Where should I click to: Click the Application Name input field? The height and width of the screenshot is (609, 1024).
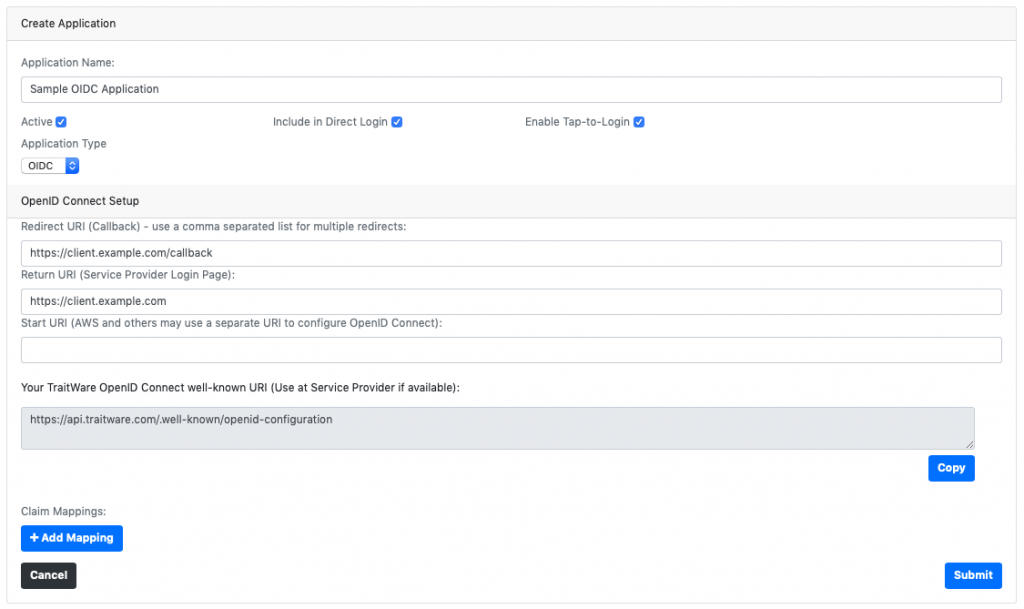click(x=511, y=89)
